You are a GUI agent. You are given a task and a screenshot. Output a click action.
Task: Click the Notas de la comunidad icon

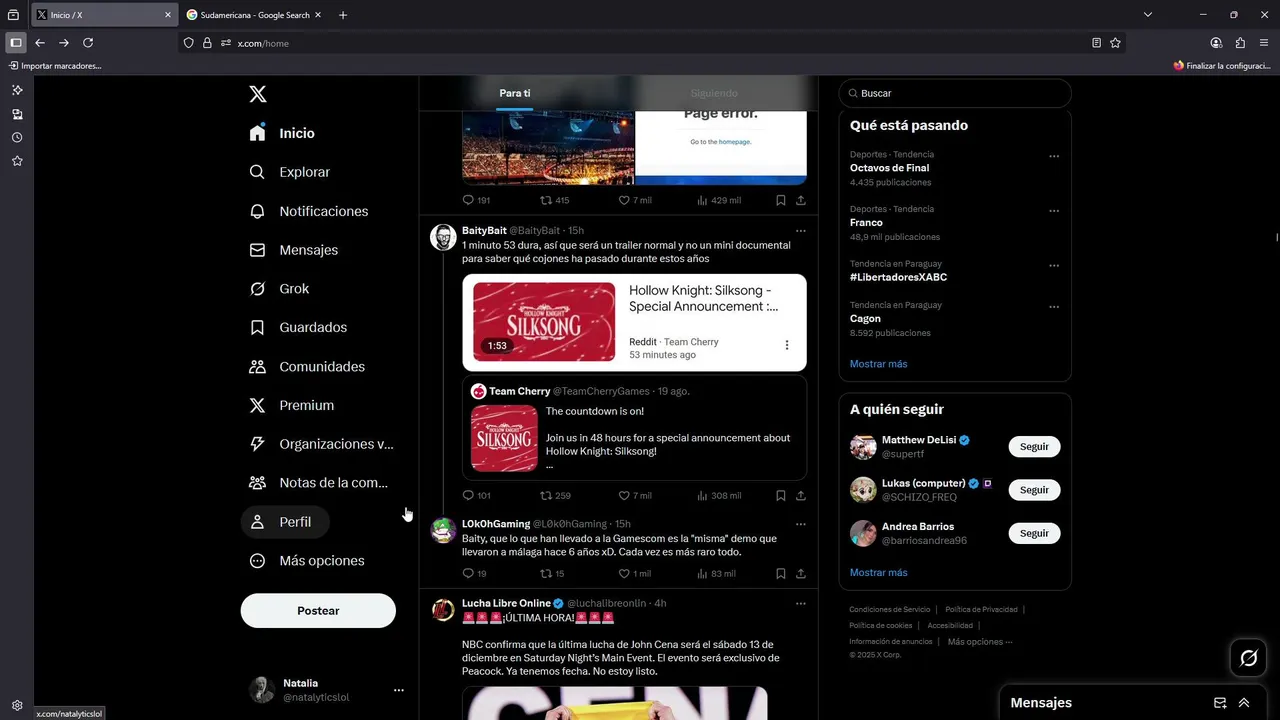pyautogui.click(x=257, y=483)
